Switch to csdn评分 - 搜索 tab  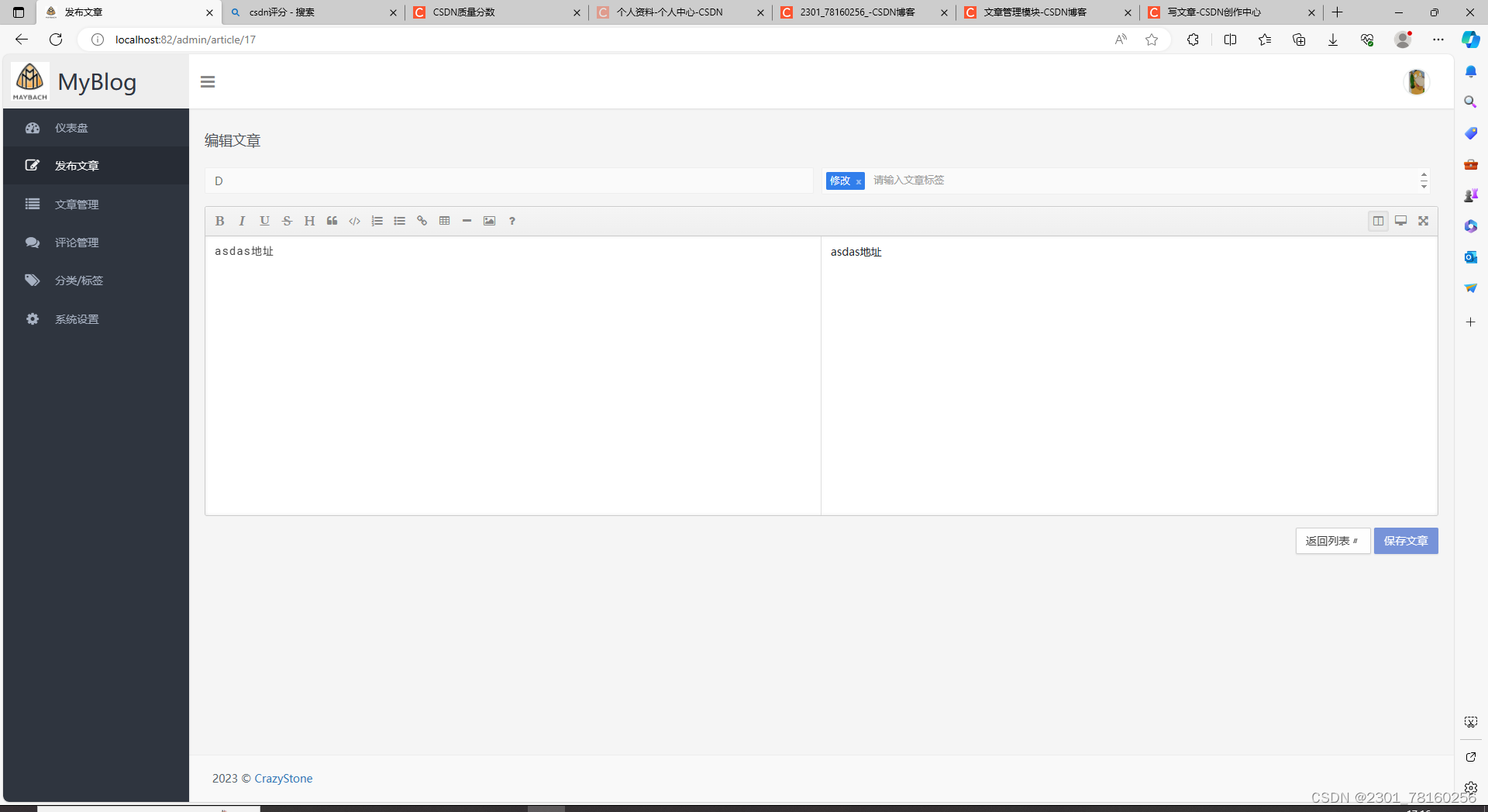coord(313,12)
